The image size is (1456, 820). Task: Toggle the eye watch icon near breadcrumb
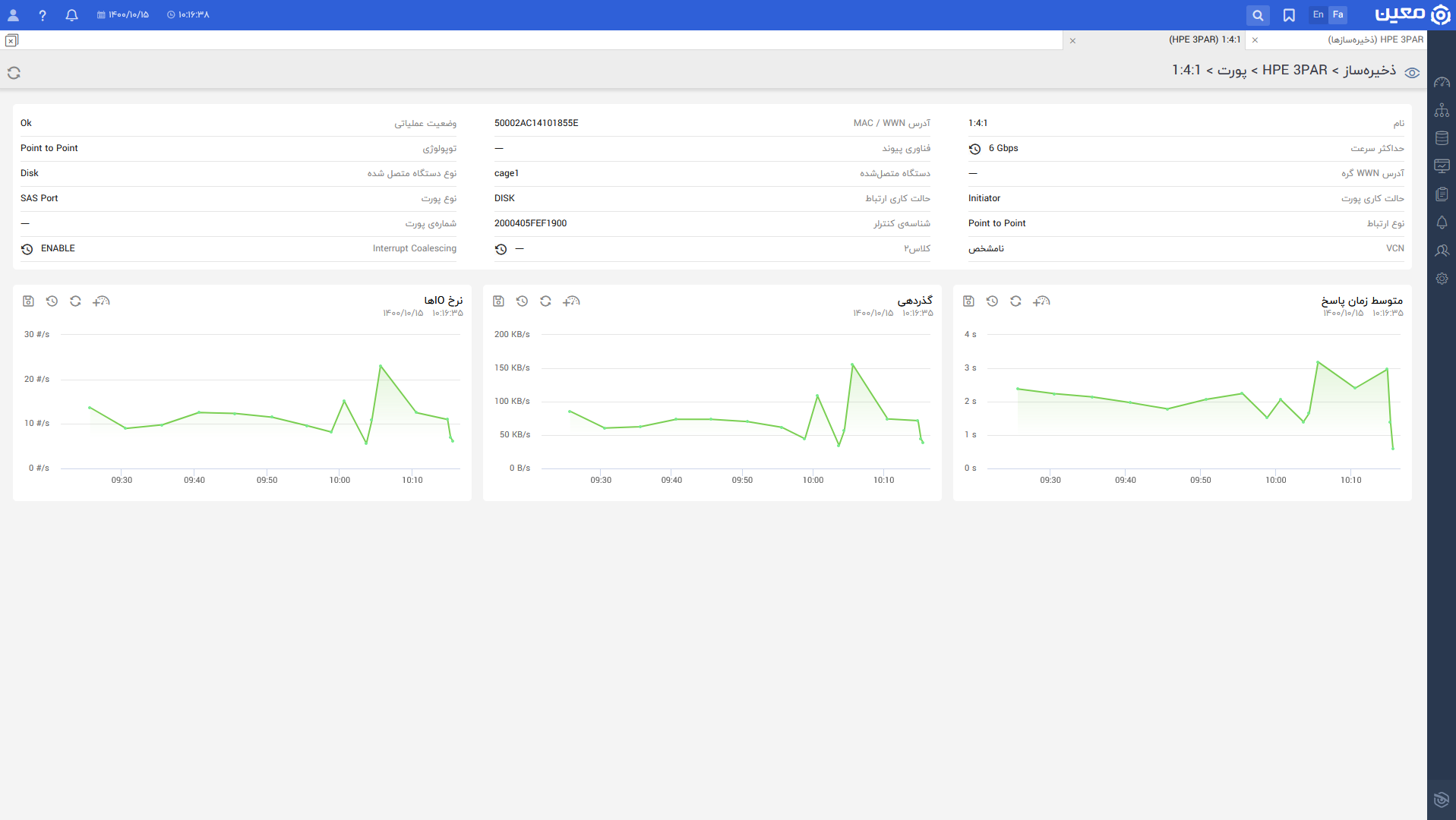[1412, 73]
